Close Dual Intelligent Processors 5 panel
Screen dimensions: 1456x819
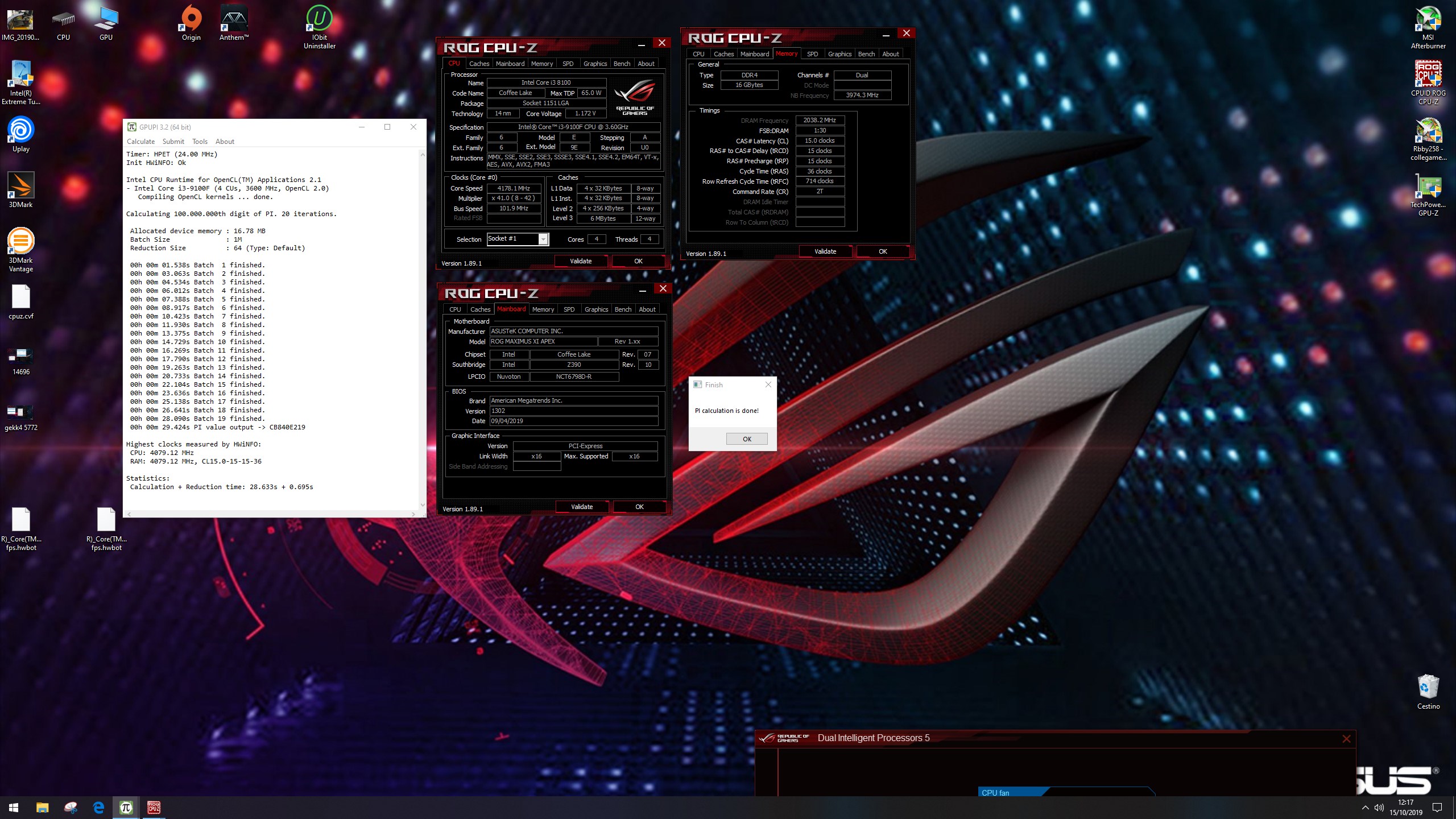click(1346, 739)
